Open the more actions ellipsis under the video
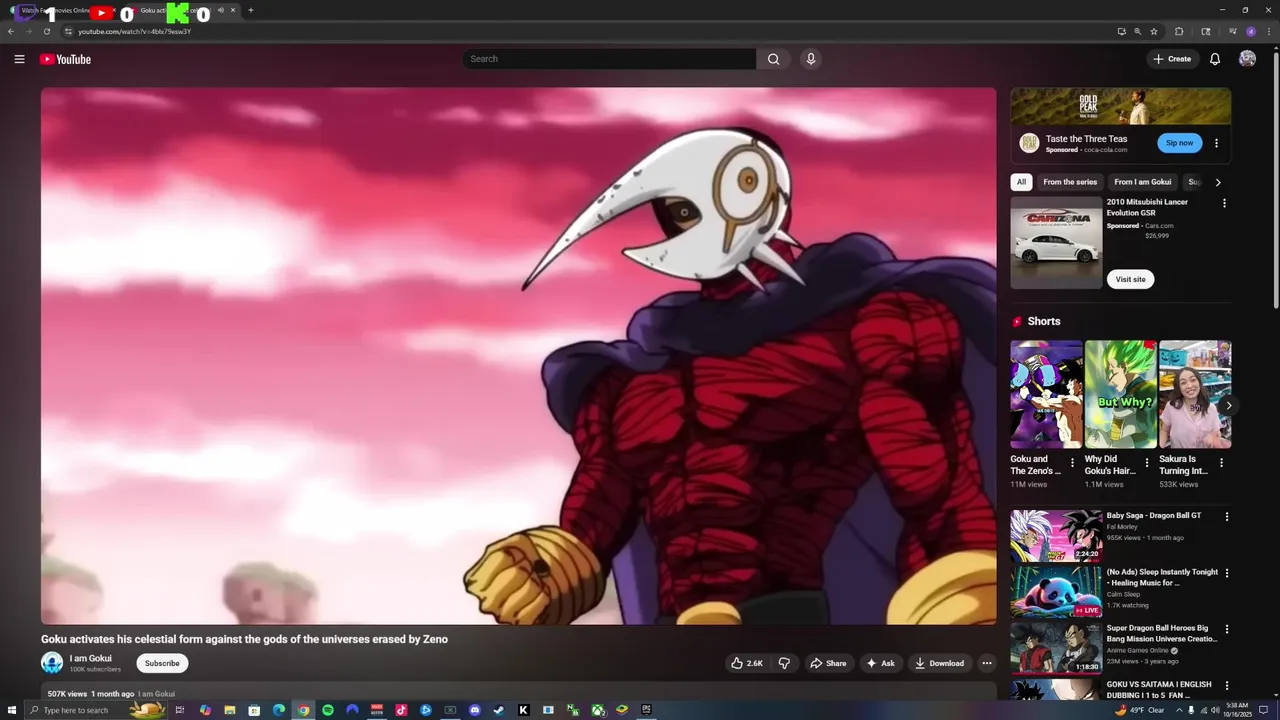This screenshot has height=720, width=1280. point(986,663)
